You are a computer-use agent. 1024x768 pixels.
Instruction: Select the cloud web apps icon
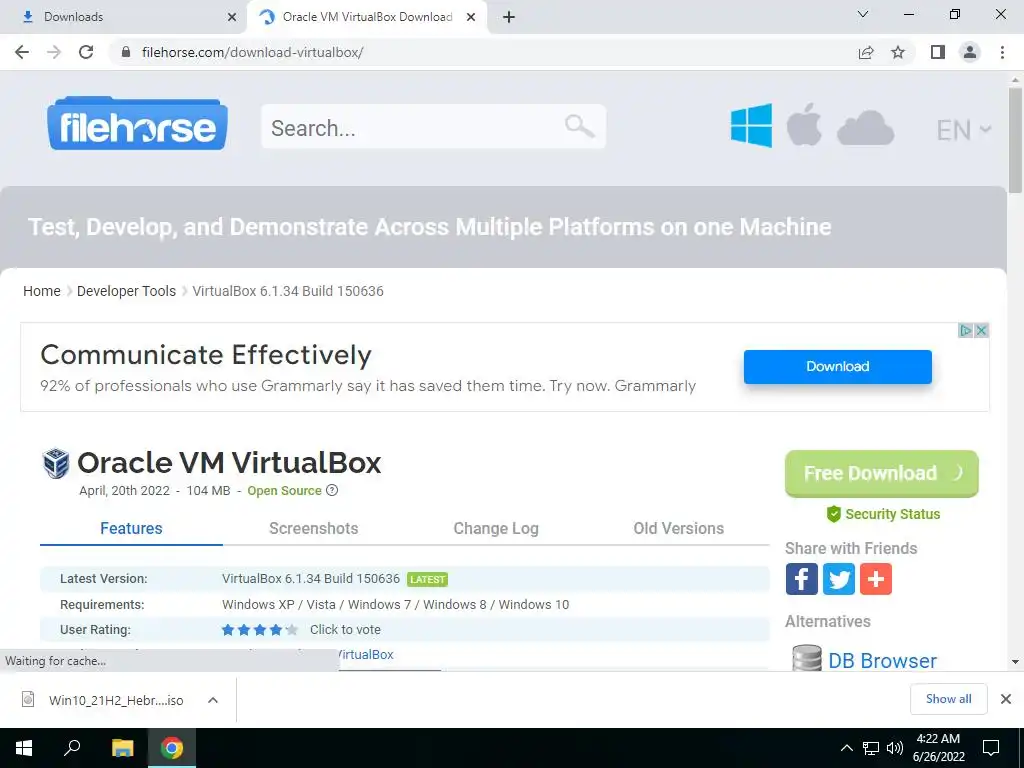pos(865,127)
